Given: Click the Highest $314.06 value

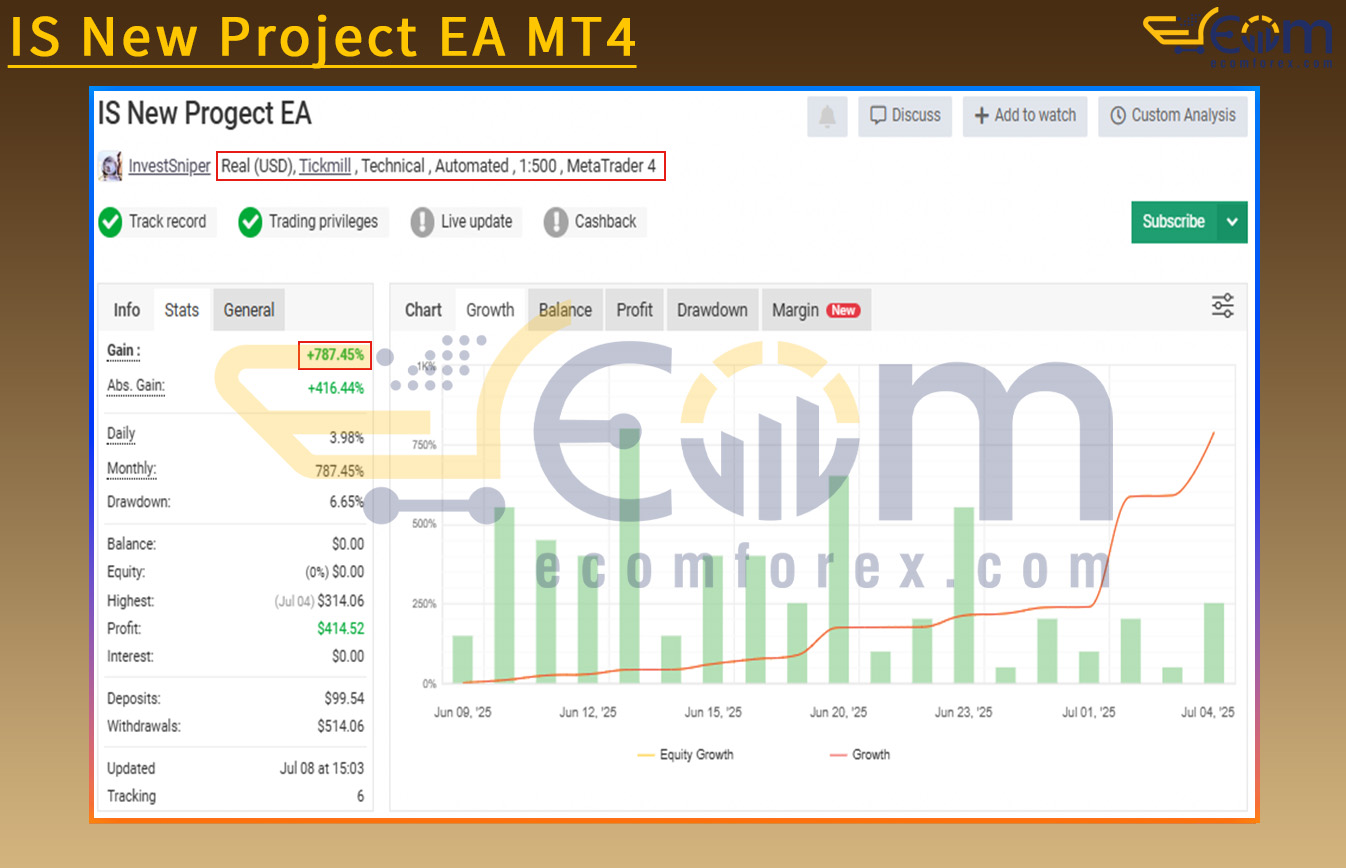Looking at the screenshot, I should [x=341, y=601].
